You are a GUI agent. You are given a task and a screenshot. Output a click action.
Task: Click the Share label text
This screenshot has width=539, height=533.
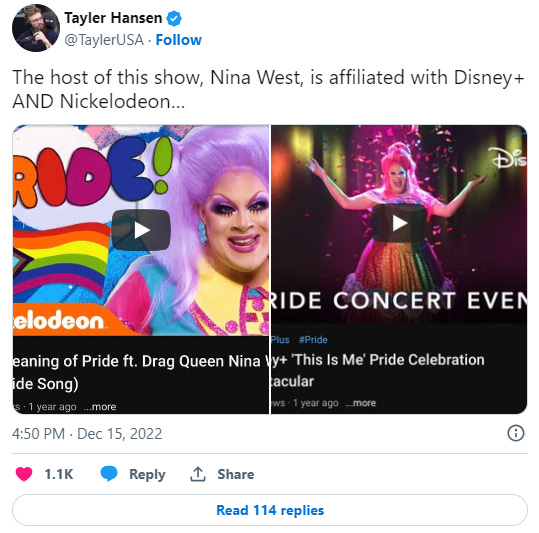click(236, 474)
